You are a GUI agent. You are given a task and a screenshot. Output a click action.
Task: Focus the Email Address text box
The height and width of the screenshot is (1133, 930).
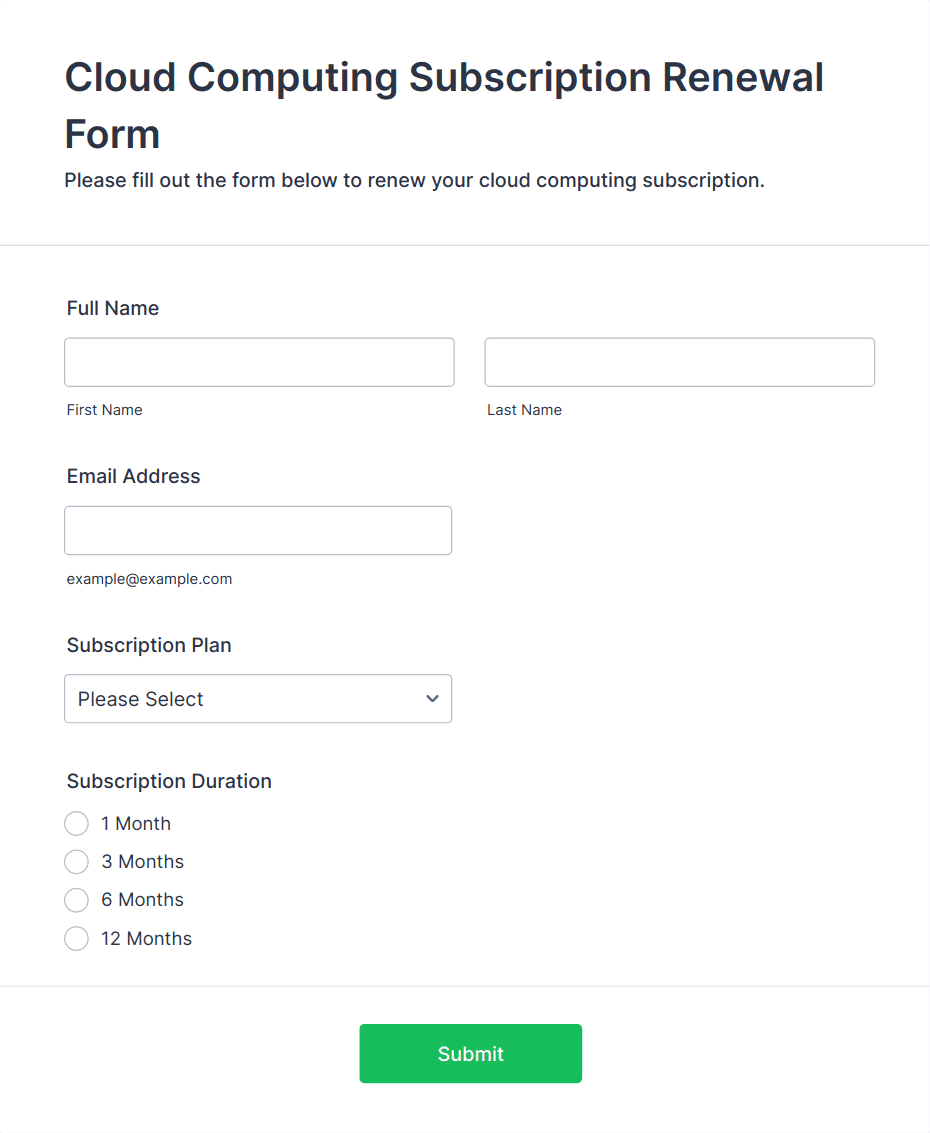coord(258,530)
